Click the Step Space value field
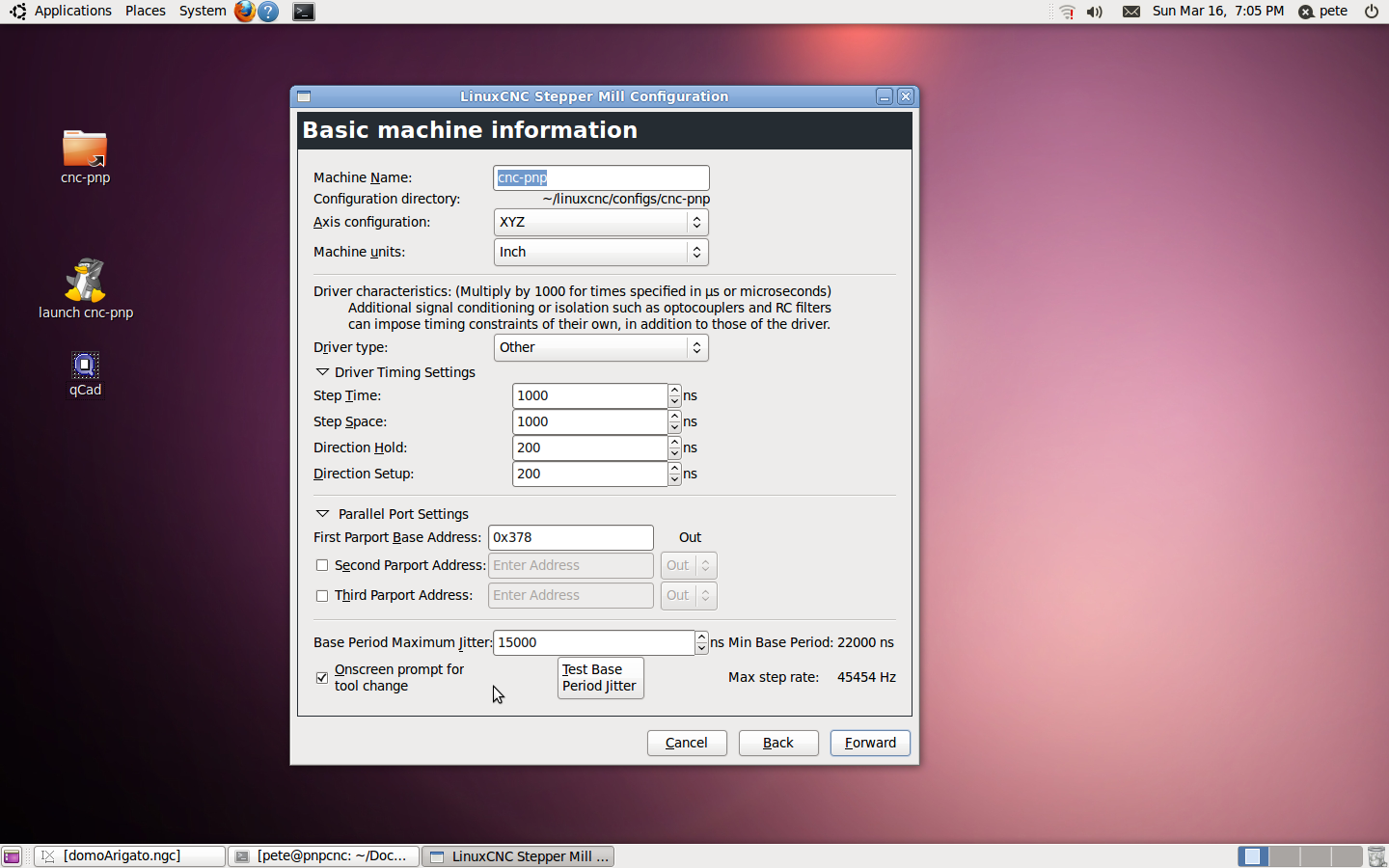Screen dimensions: 1389x868 point(589,422)
